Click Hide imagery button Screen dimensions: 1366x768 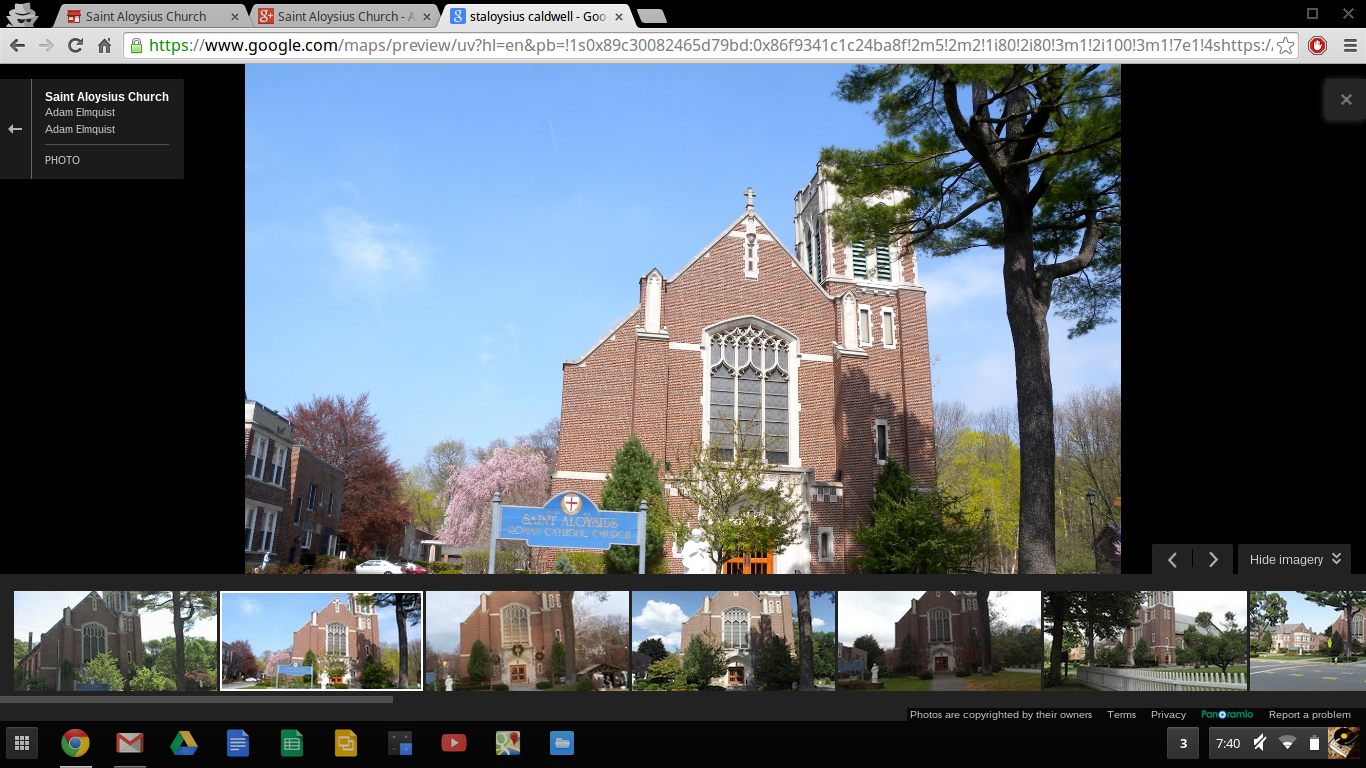point(1294,559)
